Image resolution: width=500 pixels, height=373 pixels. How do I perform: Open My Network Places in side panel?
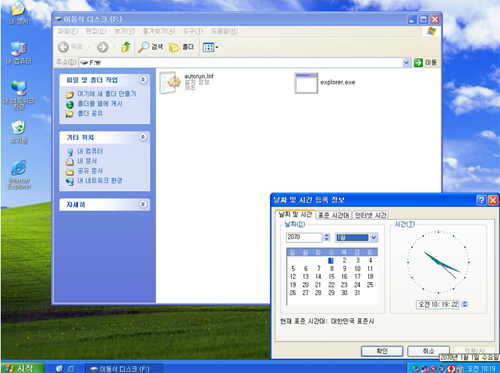[x=94, y=181]
